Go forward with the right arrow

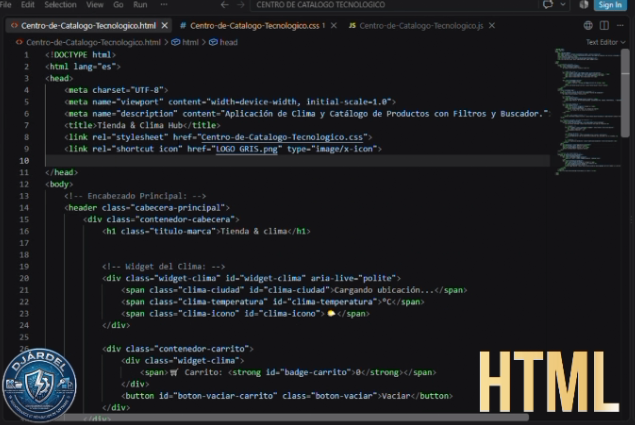(x=241, y=5)
